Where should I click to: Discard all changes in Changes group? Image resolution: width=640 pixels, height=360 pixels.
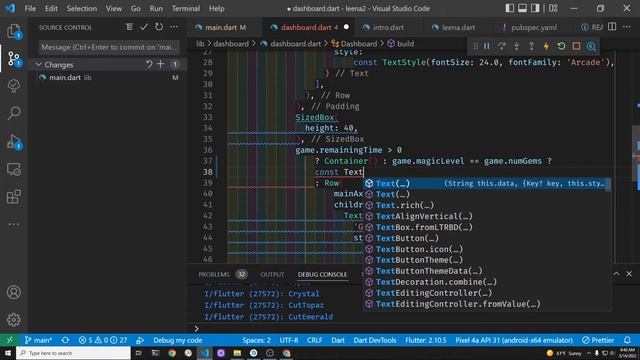pyautogui.click(x=149, y=64)
